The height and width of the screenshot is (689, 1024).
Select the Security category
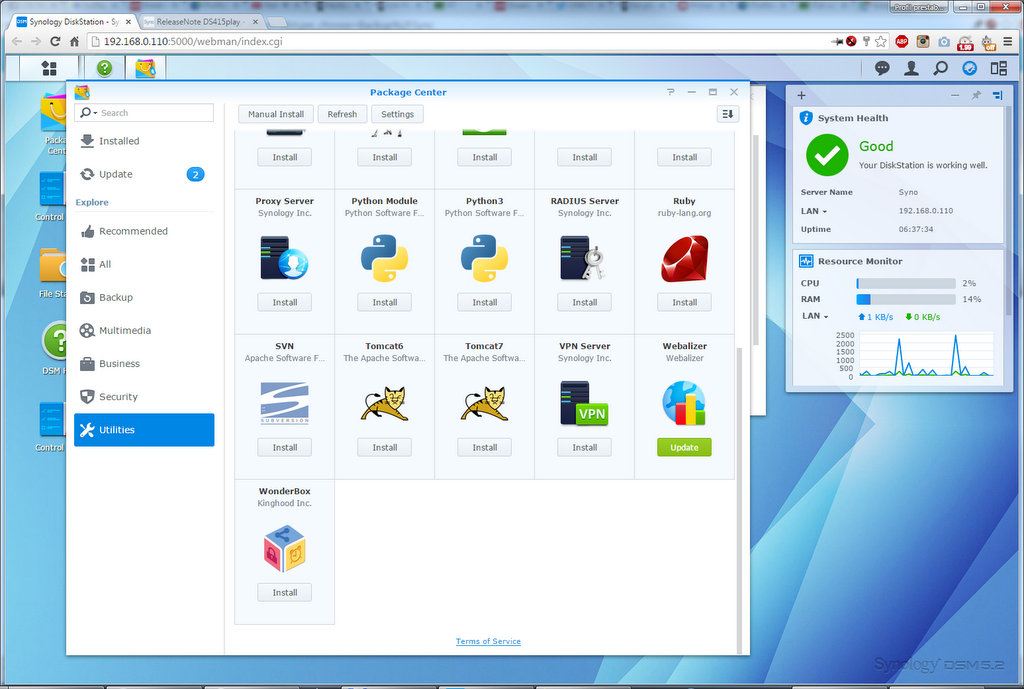[144, 396]
